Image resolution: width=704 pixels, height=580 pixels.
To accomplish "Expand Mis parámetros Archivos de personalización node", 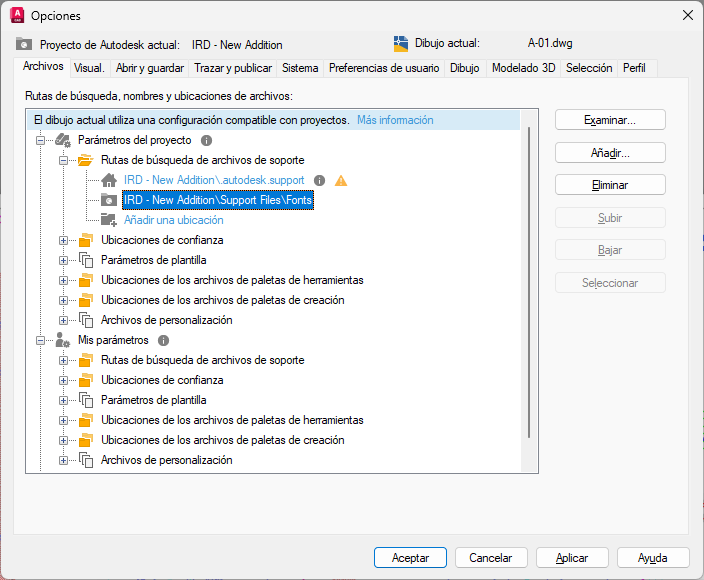I will [x=63, y=460].
